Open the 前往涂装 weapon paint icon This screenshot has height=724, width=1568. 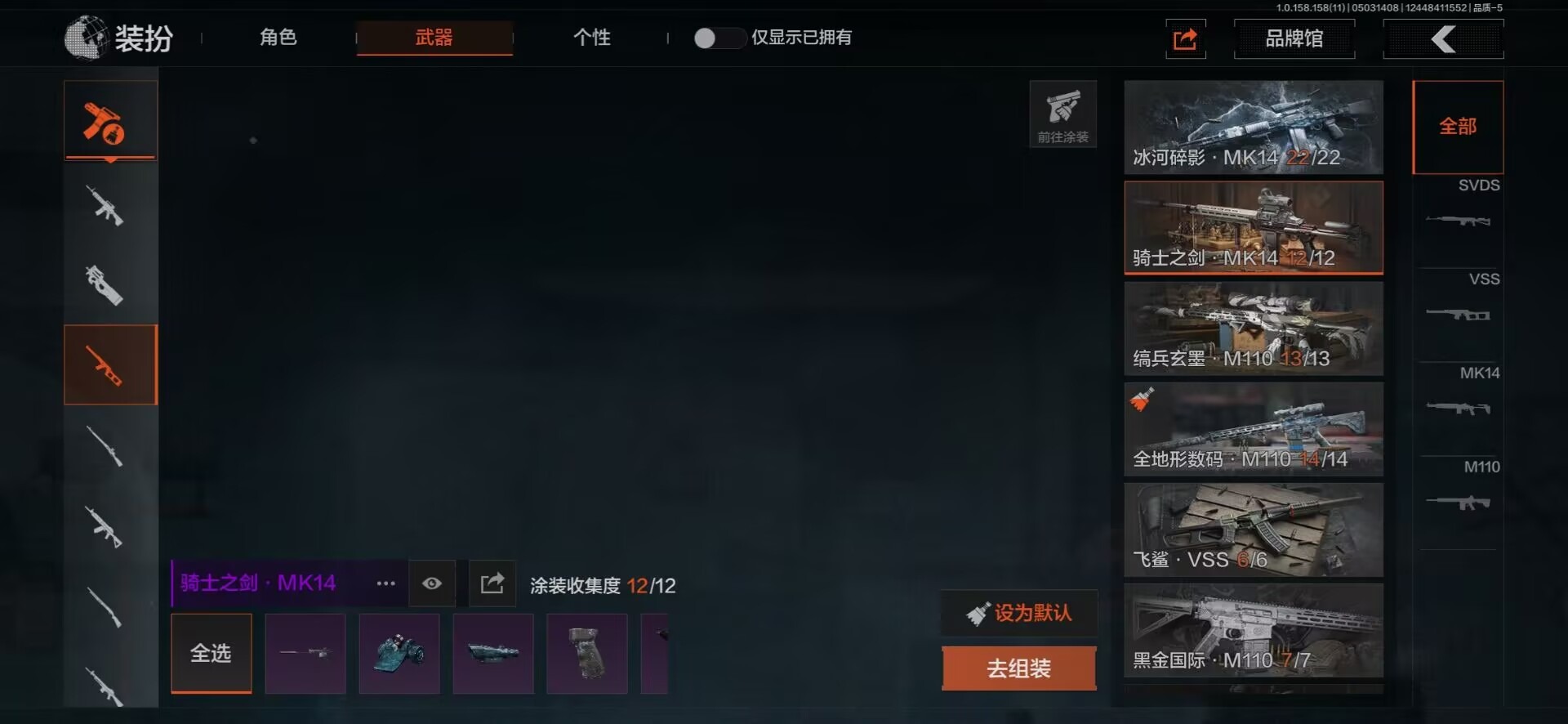(x=1062, y=114)
